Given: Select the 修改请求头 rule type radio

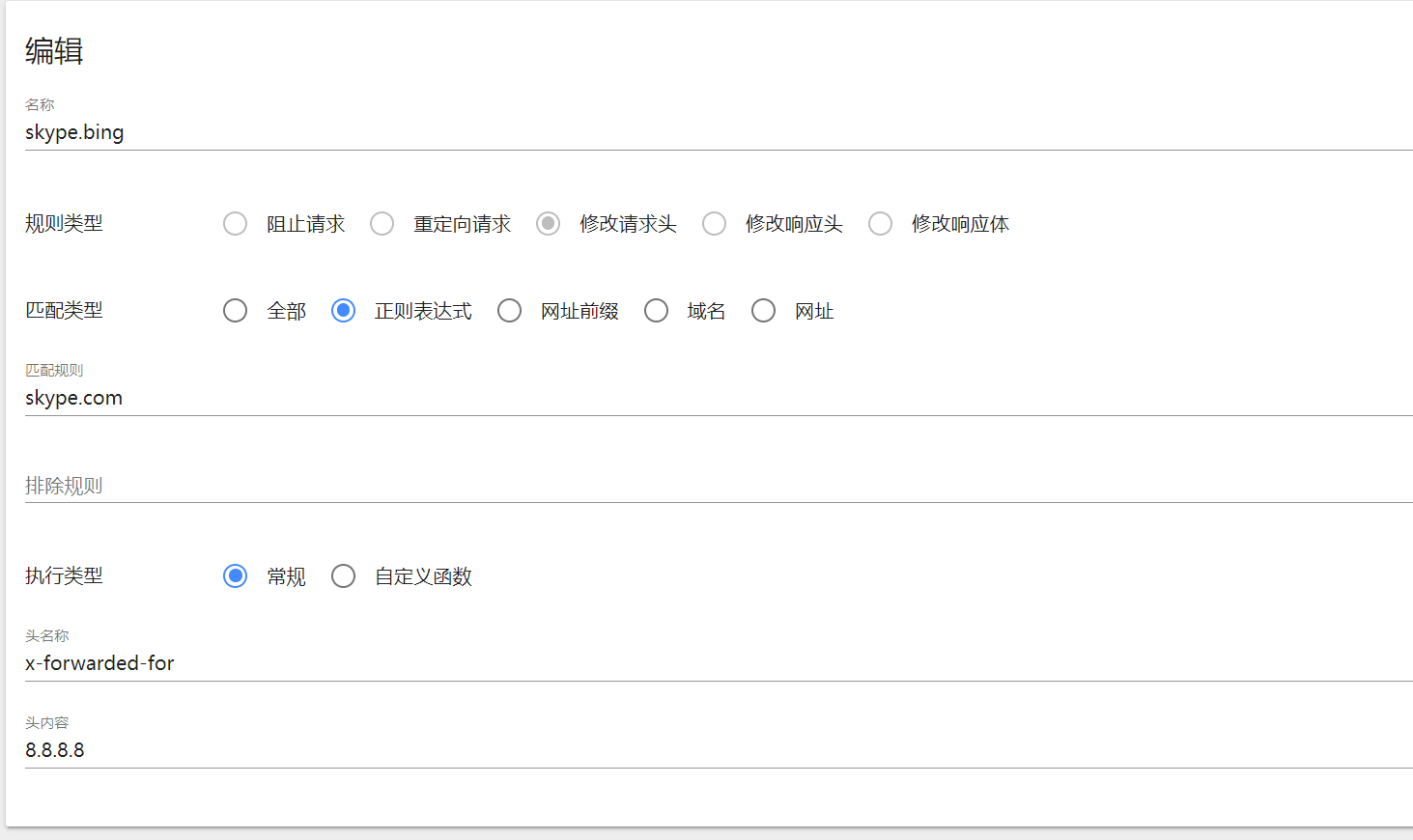Looking at the screenshot, I should [x=548, y=224].
